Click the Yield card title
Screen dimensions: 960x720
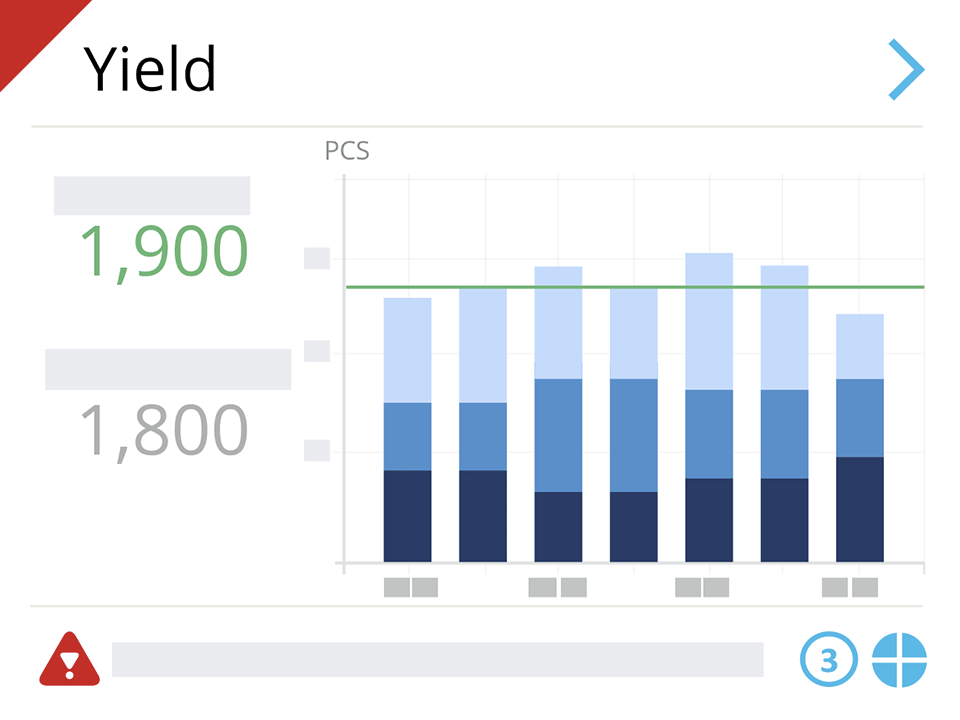(150, 70)
